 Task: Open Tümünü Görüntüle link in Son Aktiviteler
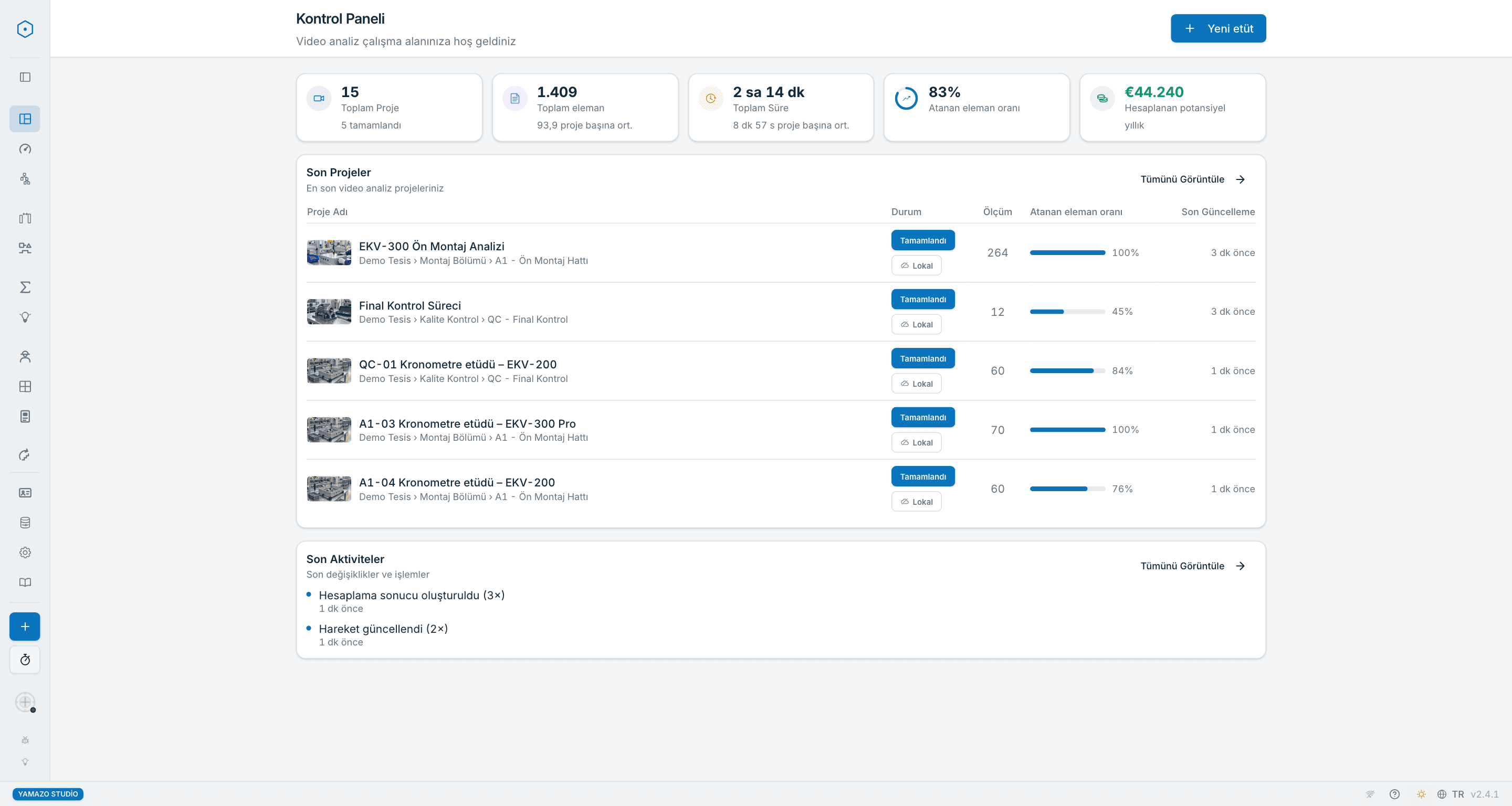click(x=1192, y=566)
